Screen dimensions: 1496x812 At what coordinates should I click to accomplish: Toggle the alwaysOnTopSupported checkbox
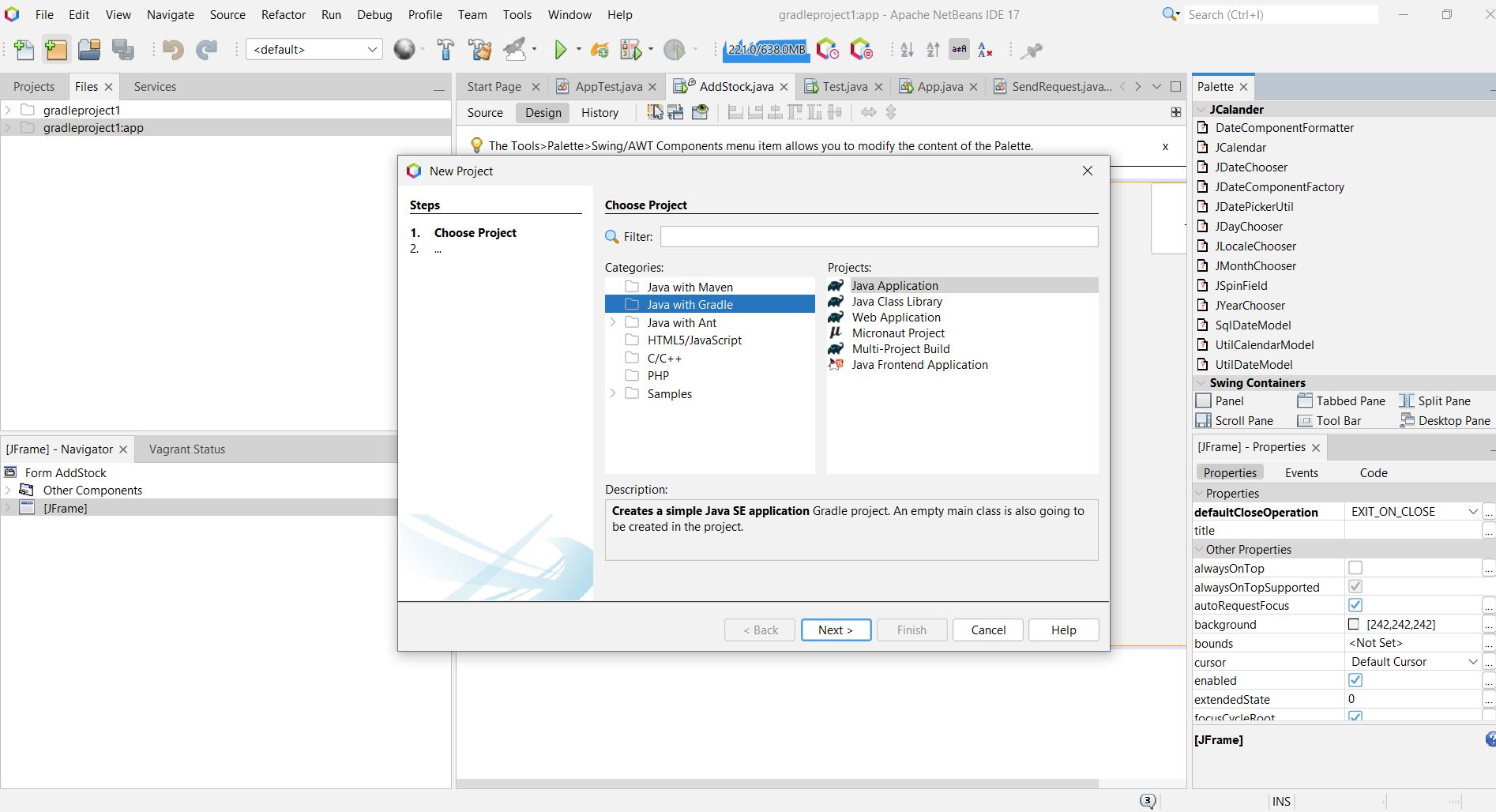point(1355,587)
